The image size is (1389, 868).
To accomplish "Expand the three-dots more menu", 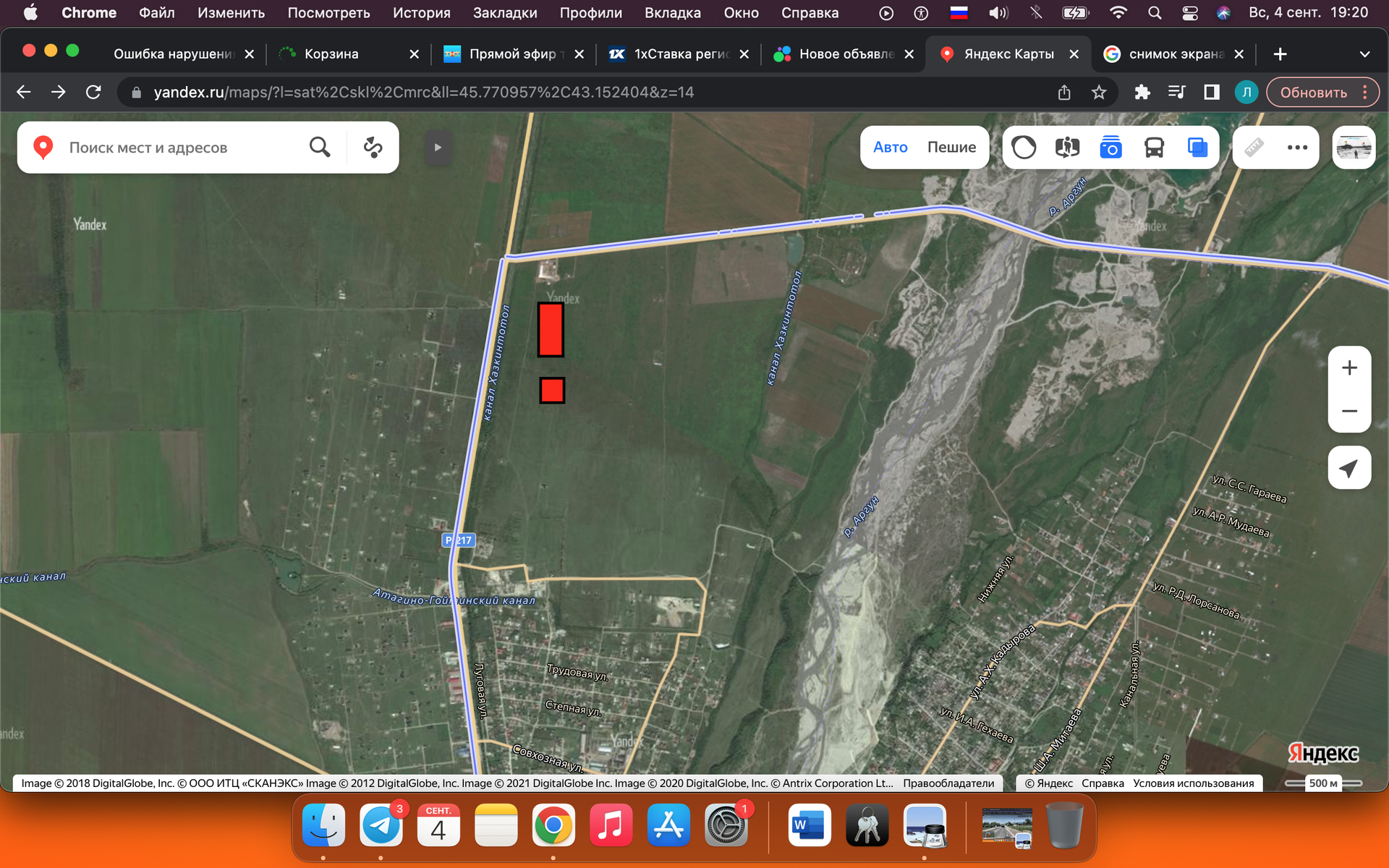I will 1297,148.
